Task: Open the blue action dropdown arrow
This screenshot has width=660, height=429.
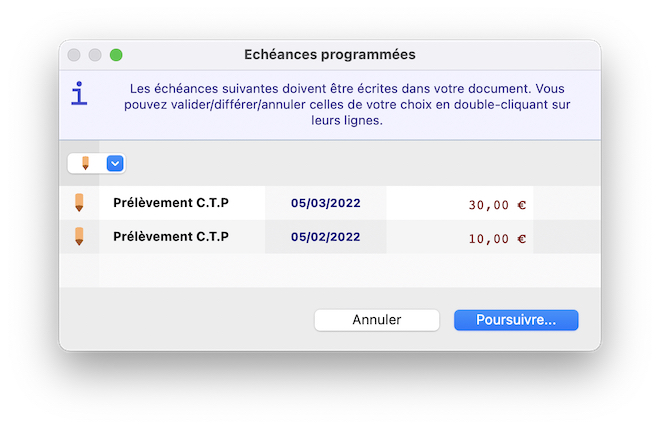Action: click(x=115, y=163)
